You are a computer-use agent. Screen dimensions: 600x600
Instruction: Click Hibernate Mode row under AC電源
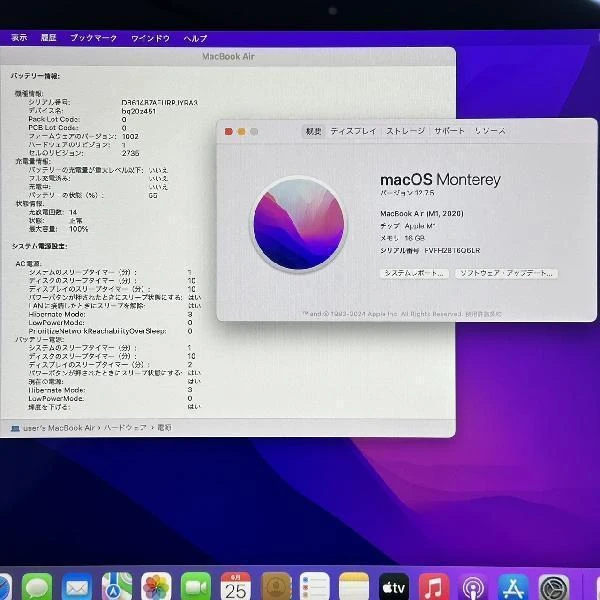(111, 315)
